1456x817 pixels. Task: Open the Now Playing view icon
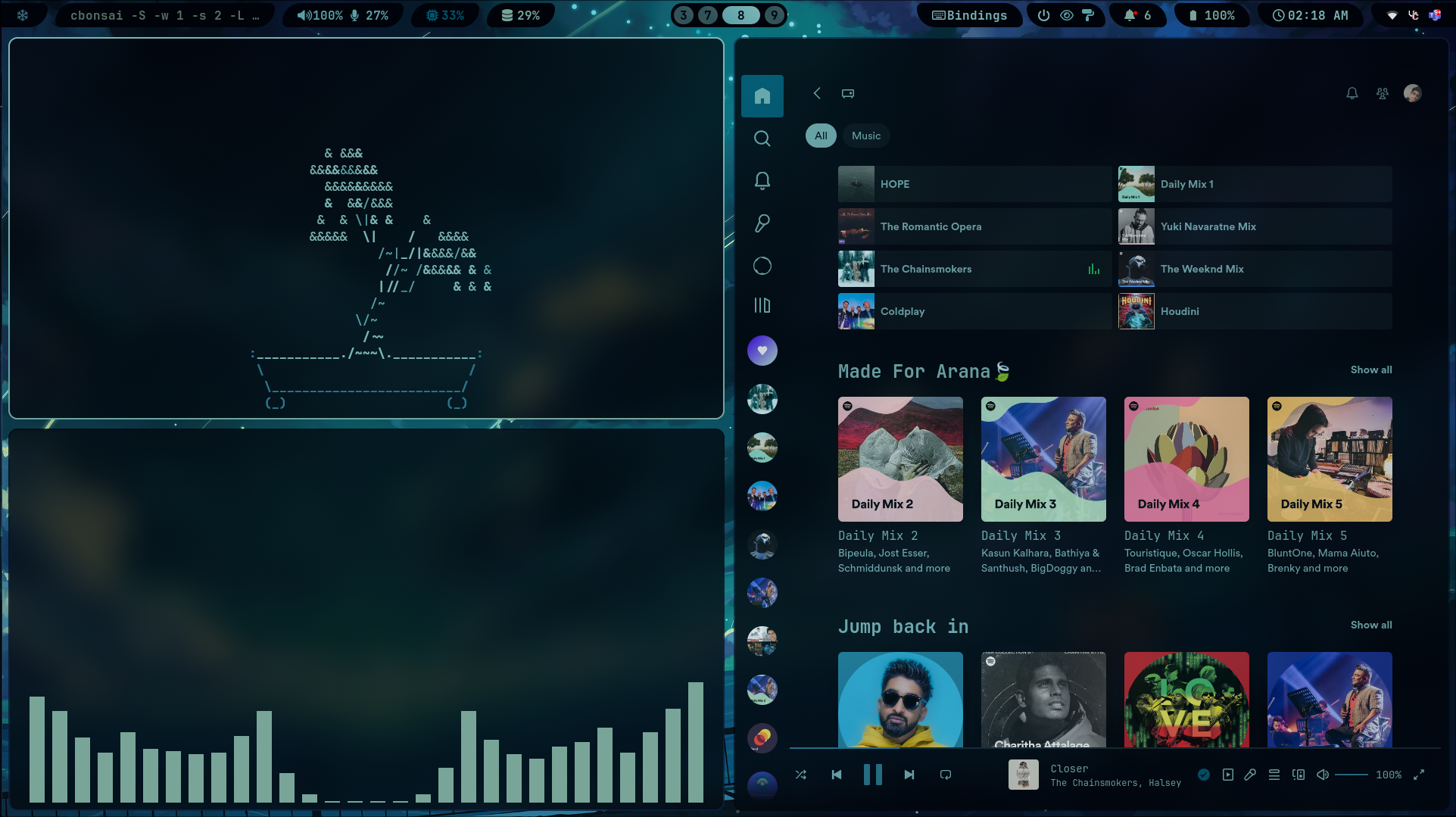tap(1228, 775)
